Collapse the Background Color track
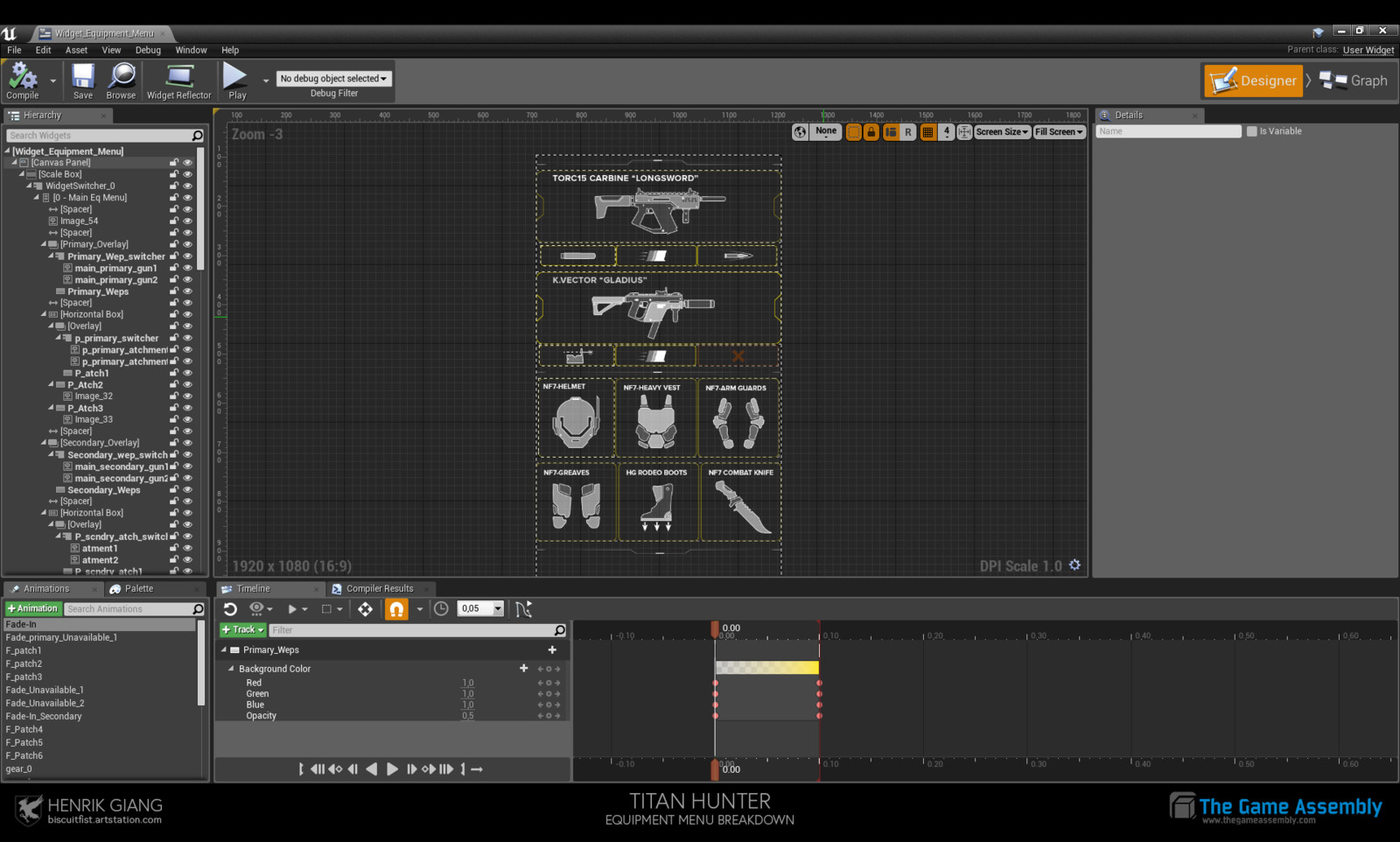 [x=231, y=668]
